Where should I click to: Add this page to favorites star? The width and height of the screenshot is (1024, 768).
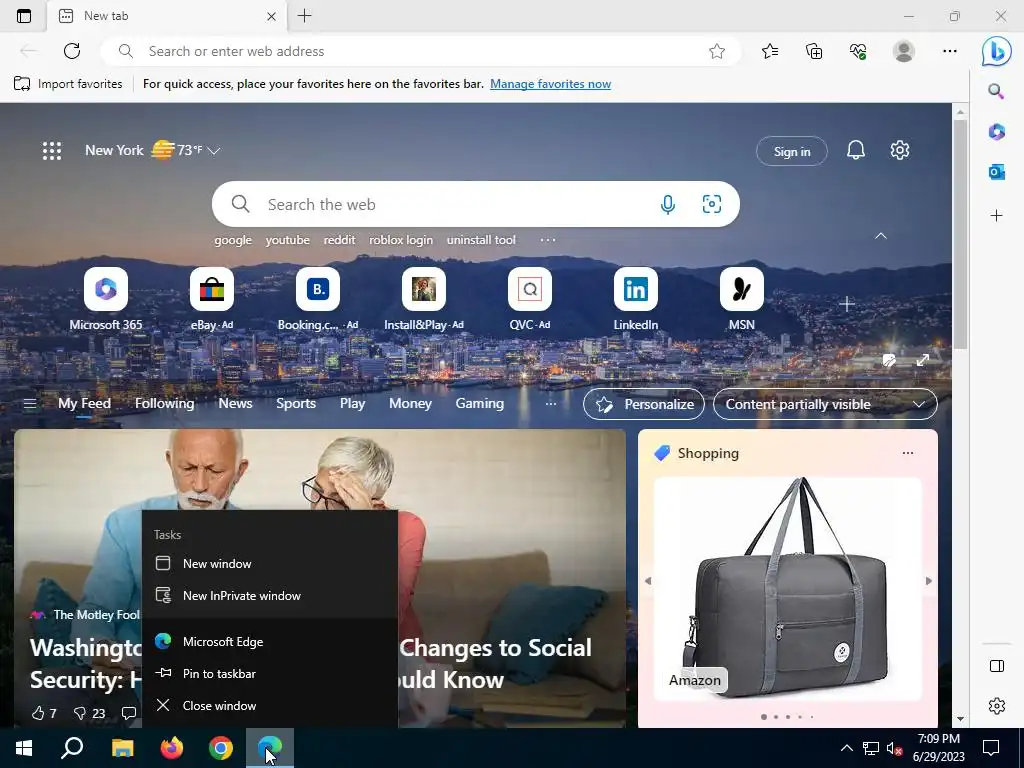(717, 51)
